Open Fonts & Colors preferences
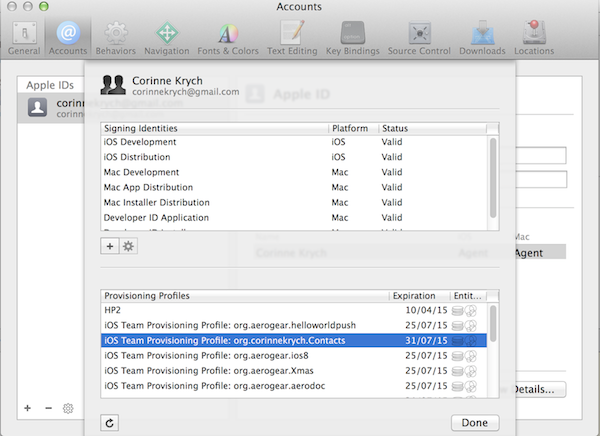600x436 pixels. [x=228, y=38]
